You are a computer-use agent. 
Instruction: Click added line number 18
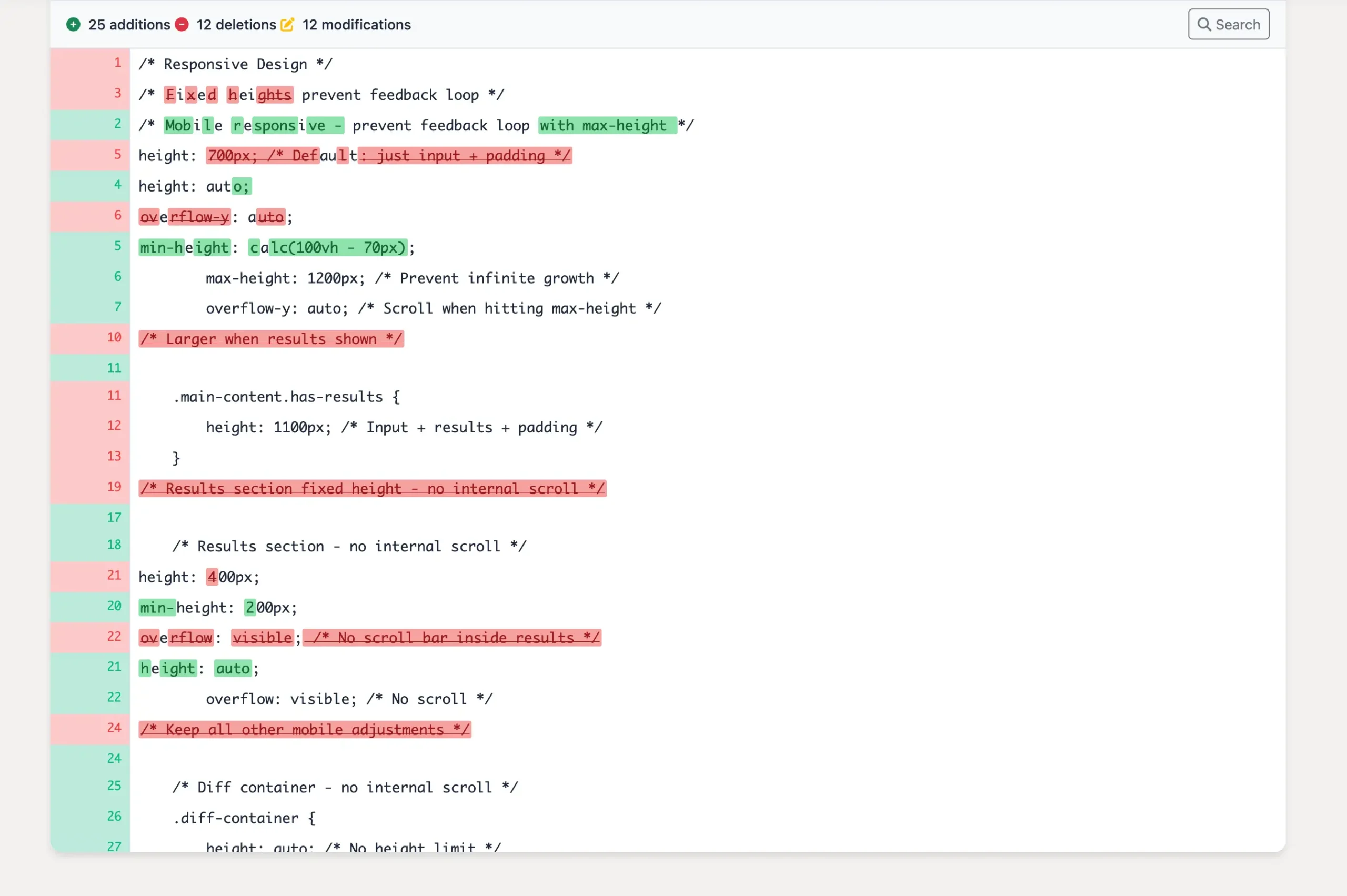(114, 545)
